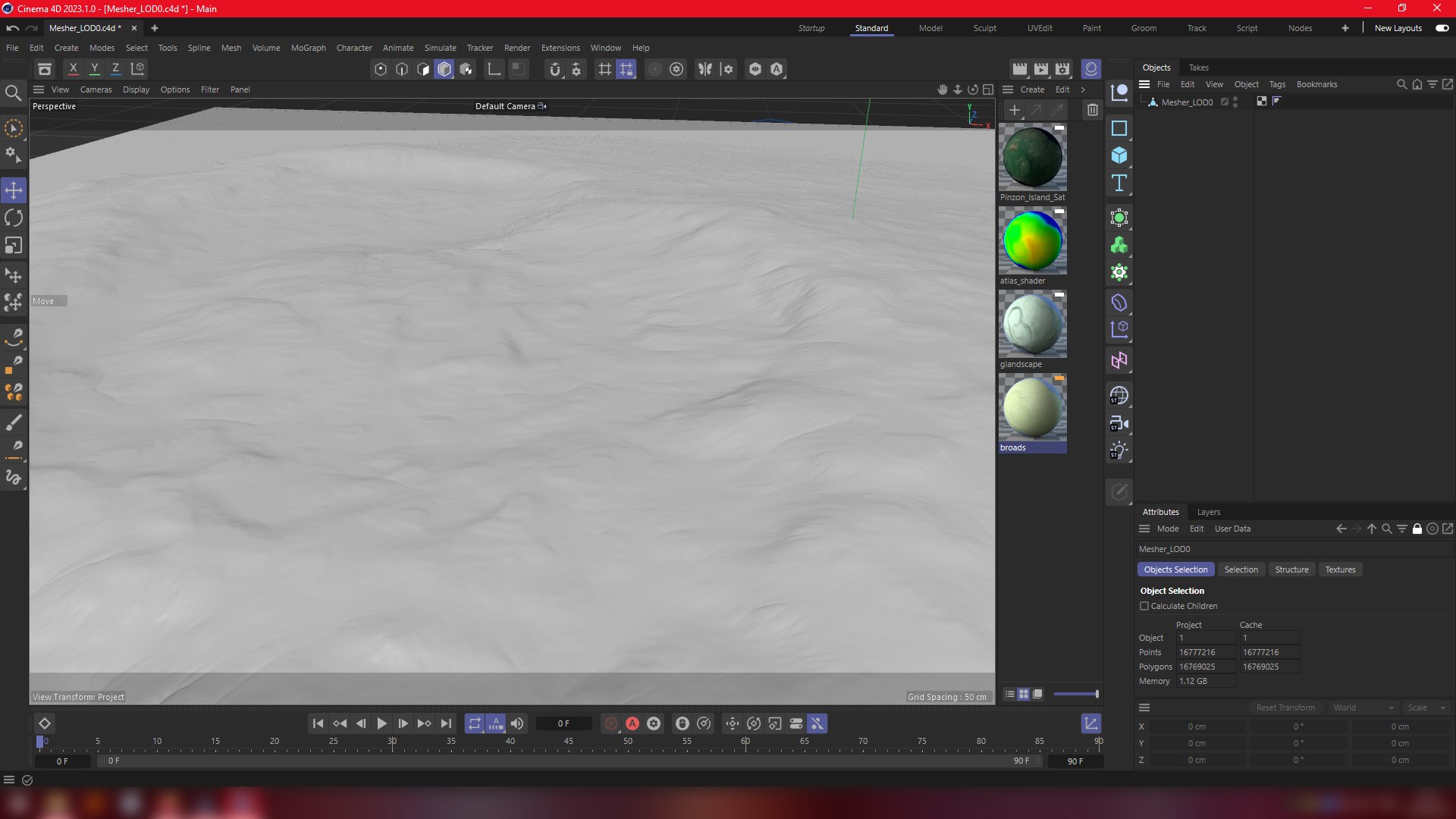The width and height of the screenshot is (1456, 819).
Task: Toggle the Y axis lock
Action: (95, 69)
